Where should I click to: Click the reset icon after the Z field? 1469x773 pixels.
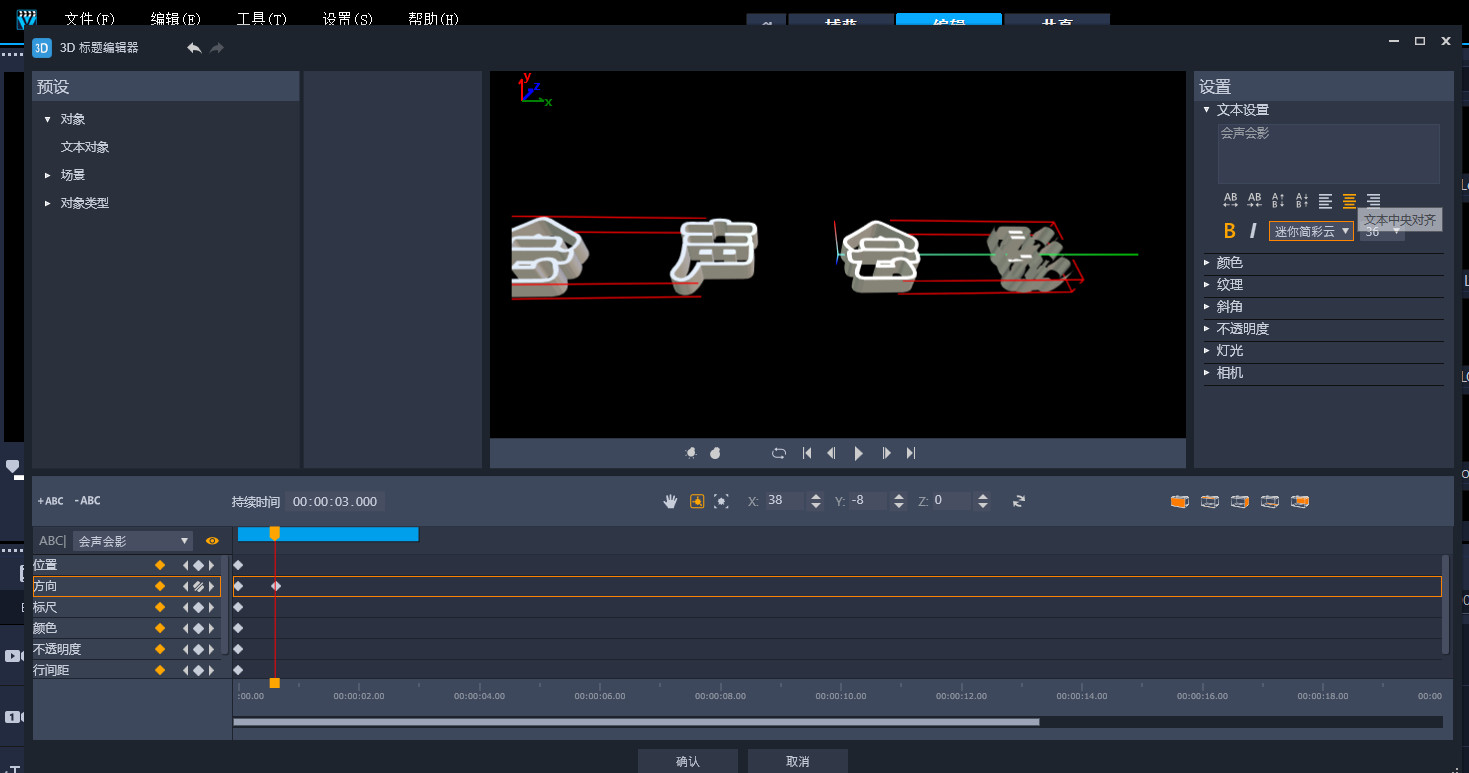click(1019, 501)
